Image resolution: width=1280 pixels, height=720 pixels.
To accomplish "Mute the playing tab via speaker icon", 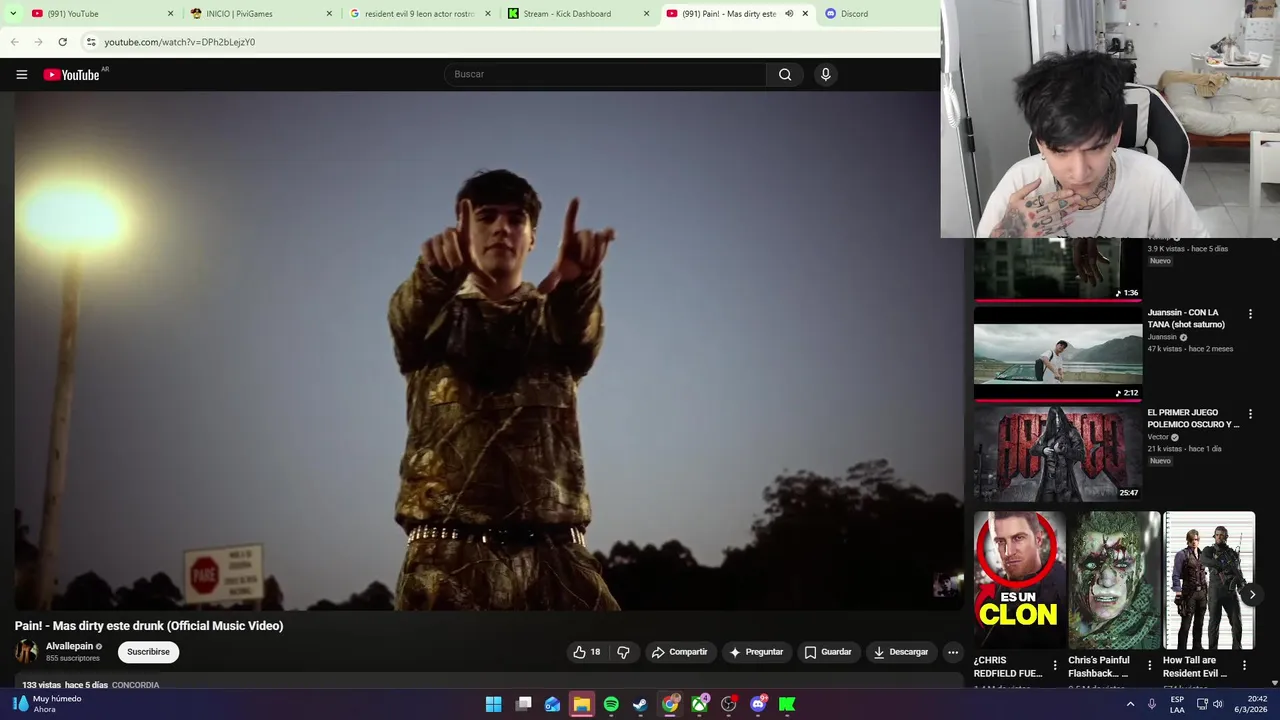I will [x=789, y=14].
